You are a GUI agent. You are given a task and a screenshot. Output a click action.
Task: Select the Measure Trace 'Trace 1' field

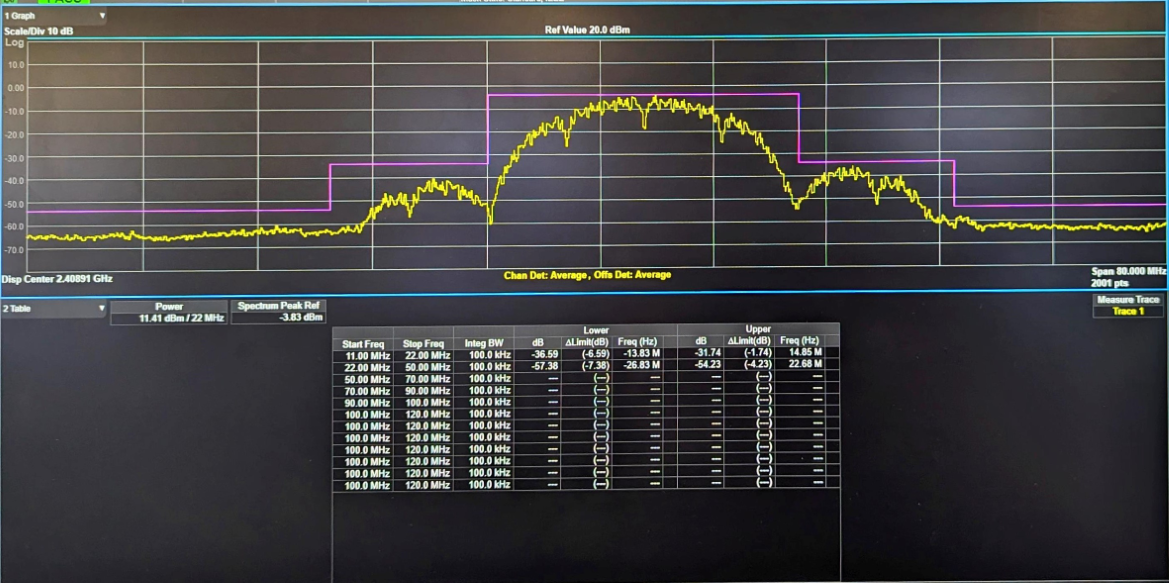pos(1128,311)
